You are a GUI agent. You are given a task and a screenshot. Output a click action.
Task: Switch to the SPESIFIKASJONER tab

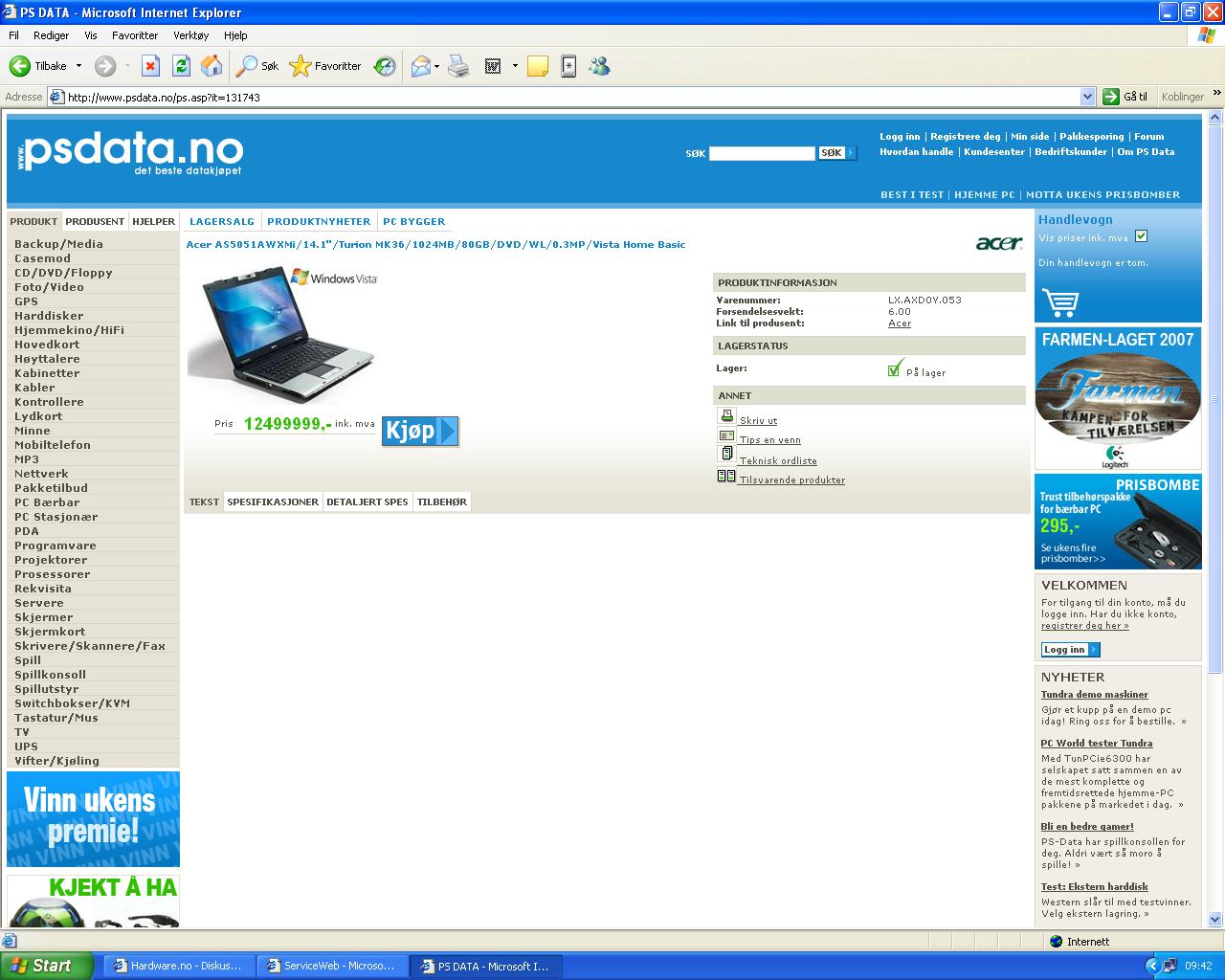[x=273, y=501]
